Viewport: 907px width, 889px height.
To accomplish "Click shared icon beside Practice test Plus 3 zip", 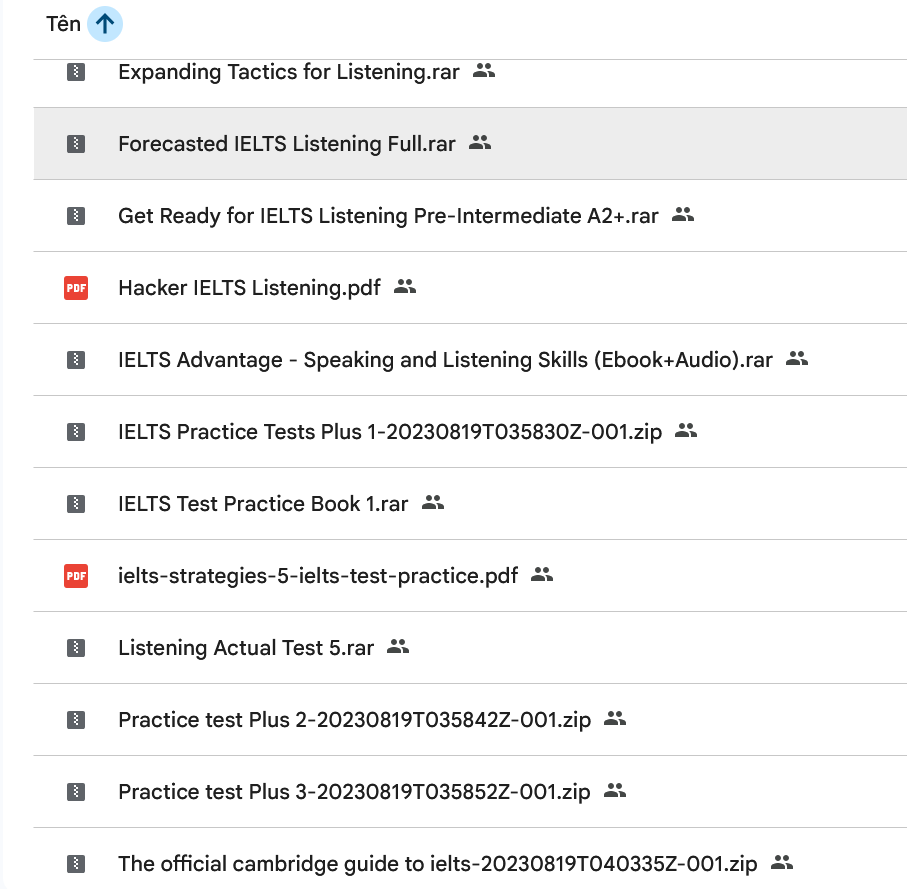I will tap(615, 791).
